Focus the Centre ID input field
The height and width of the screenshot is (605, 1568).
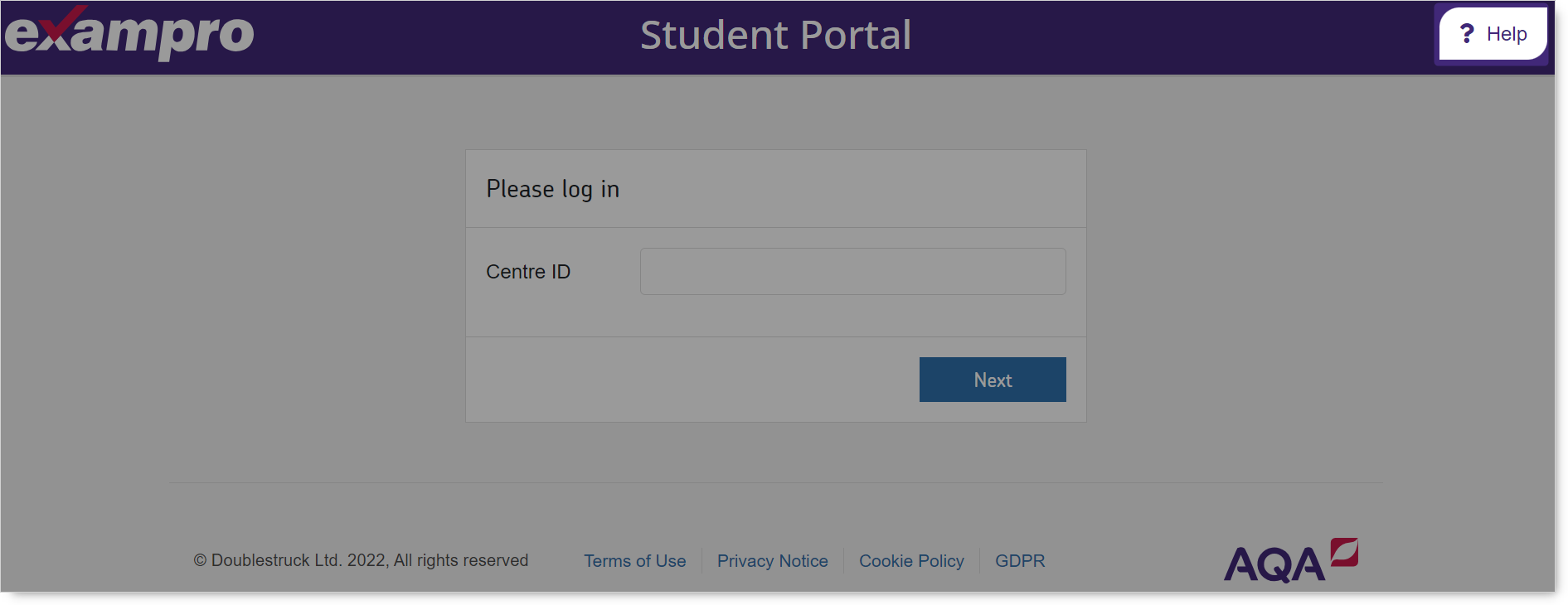click(x=852, y=271)
